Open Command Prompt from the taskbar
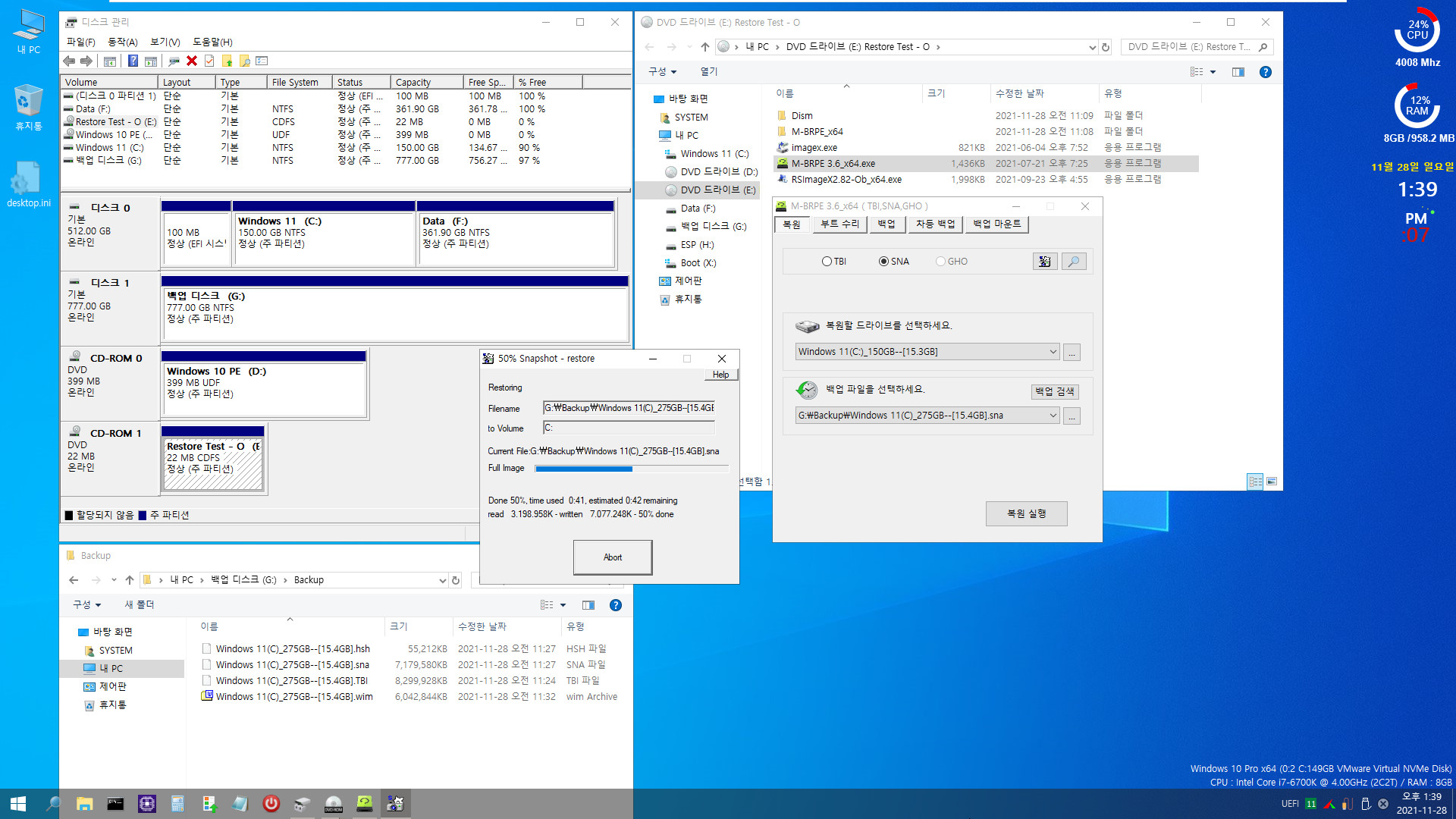 pos(115,804)
